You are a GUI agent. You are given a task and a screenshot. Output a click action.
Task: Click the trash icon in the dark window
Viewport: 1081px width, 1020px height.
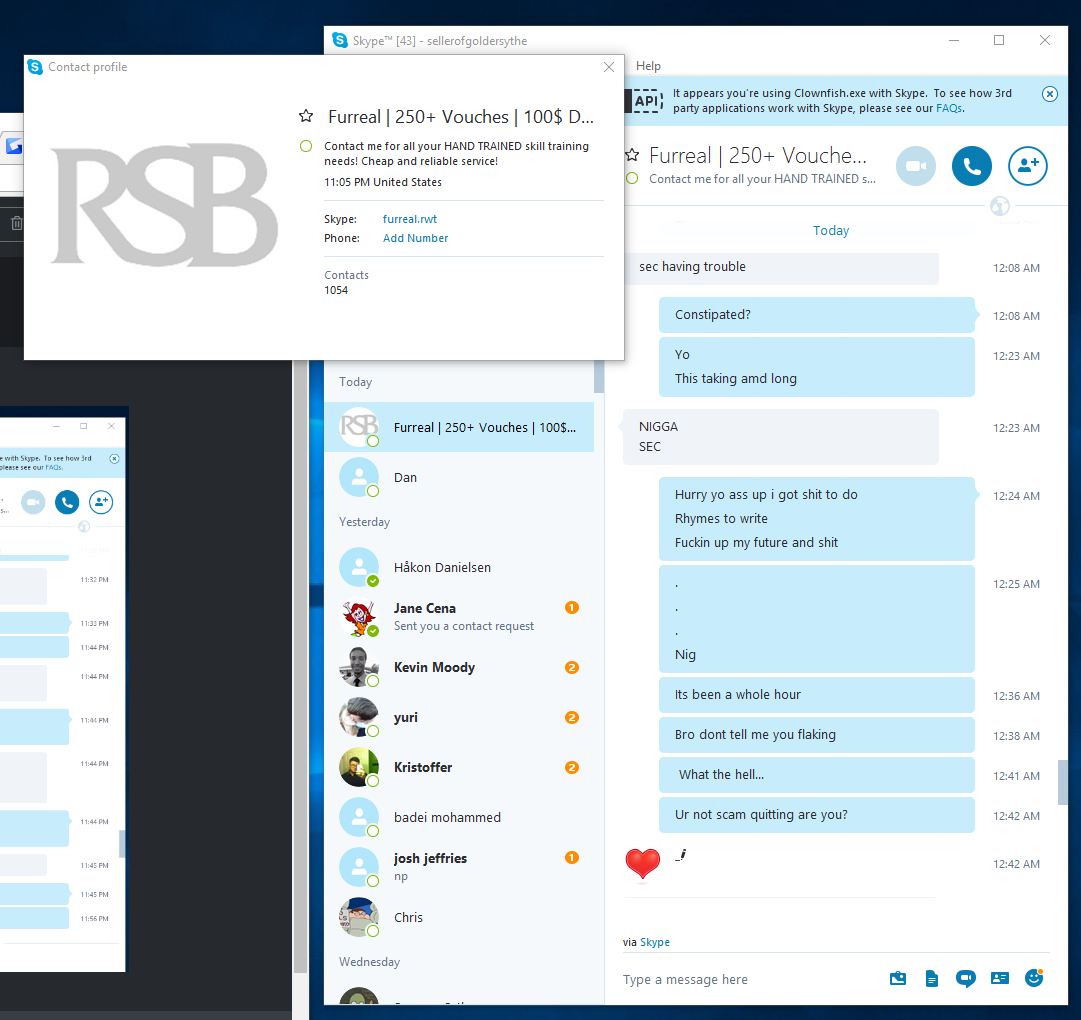click(17, 223)
